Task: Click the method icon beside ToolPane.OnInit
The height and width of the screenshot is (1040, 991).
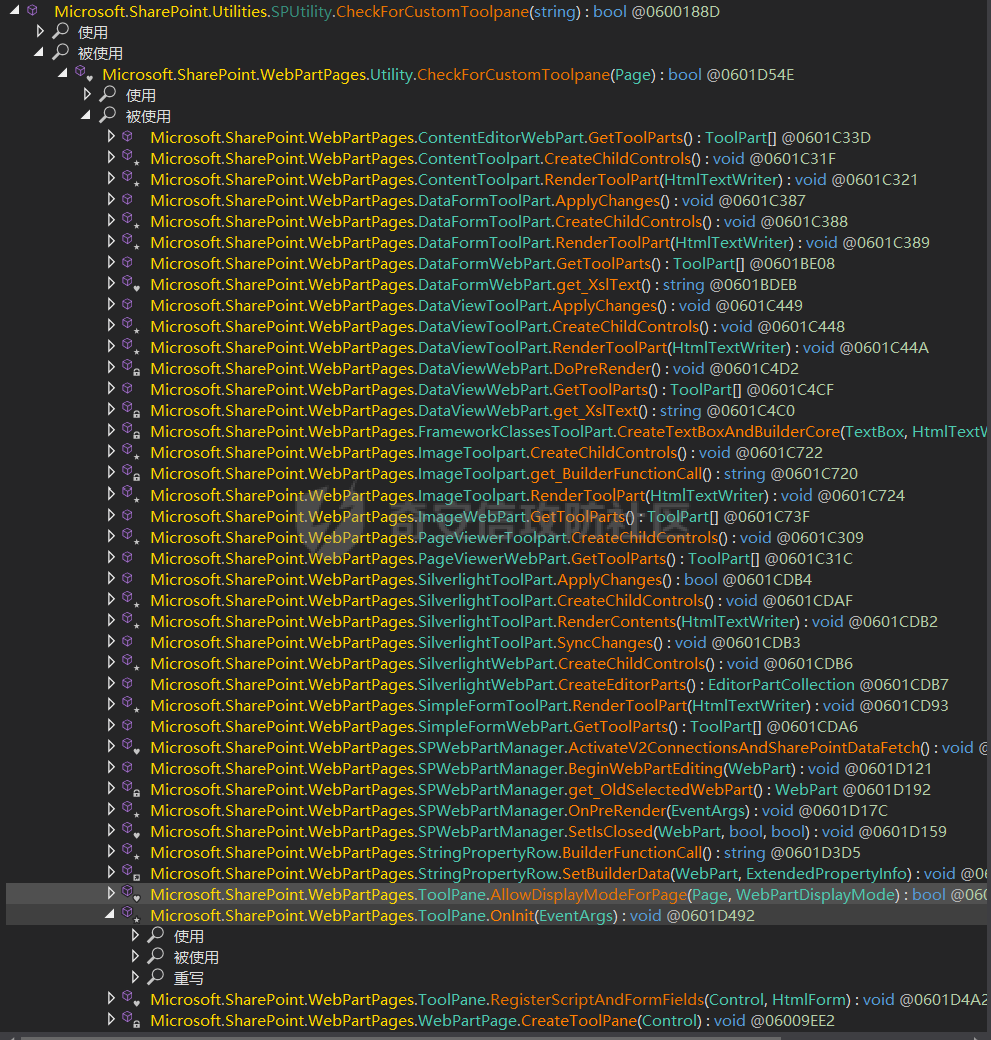Action: click(x=128, y=915)
